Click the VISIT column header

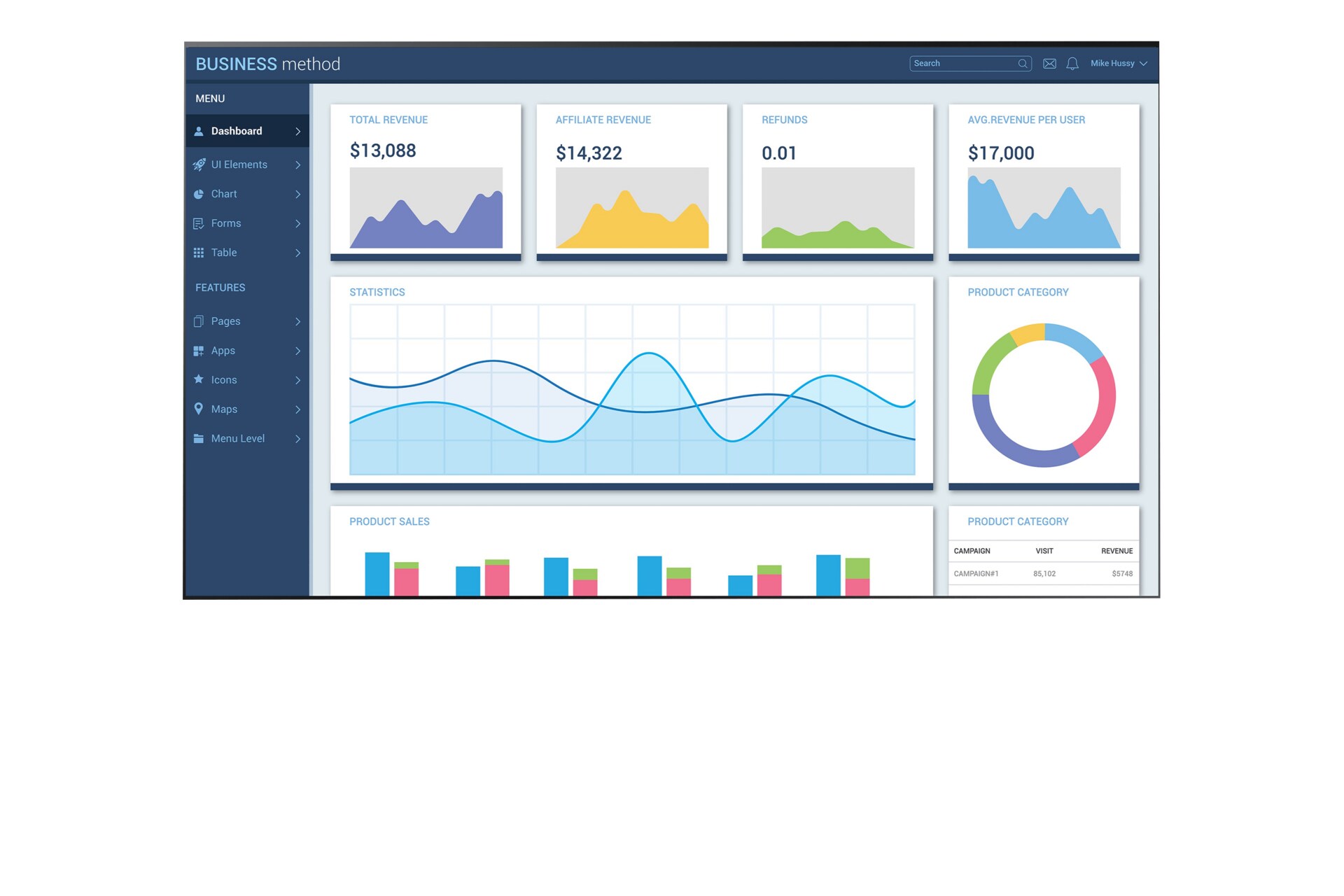[x=1044, y=552]
